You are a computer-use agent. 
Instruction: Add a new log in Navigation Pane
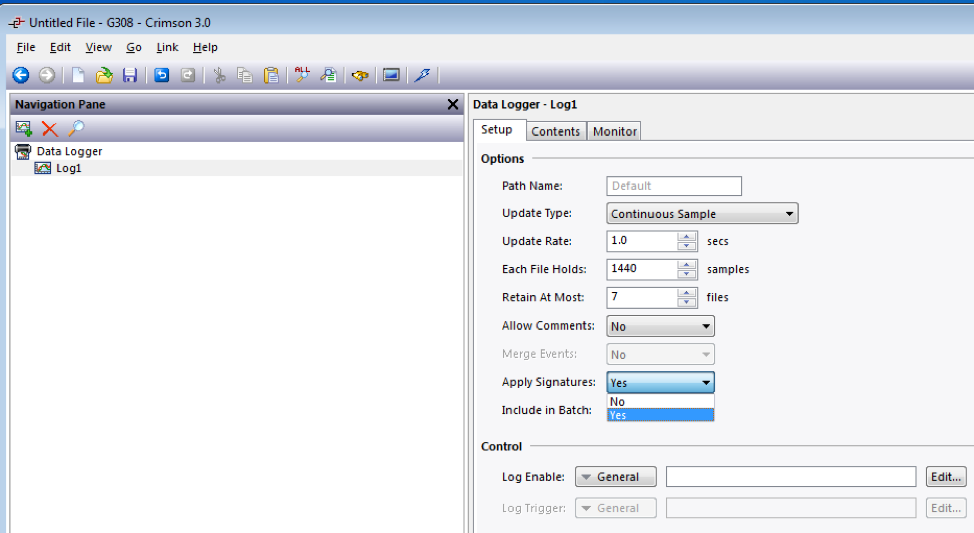[24, 129]
